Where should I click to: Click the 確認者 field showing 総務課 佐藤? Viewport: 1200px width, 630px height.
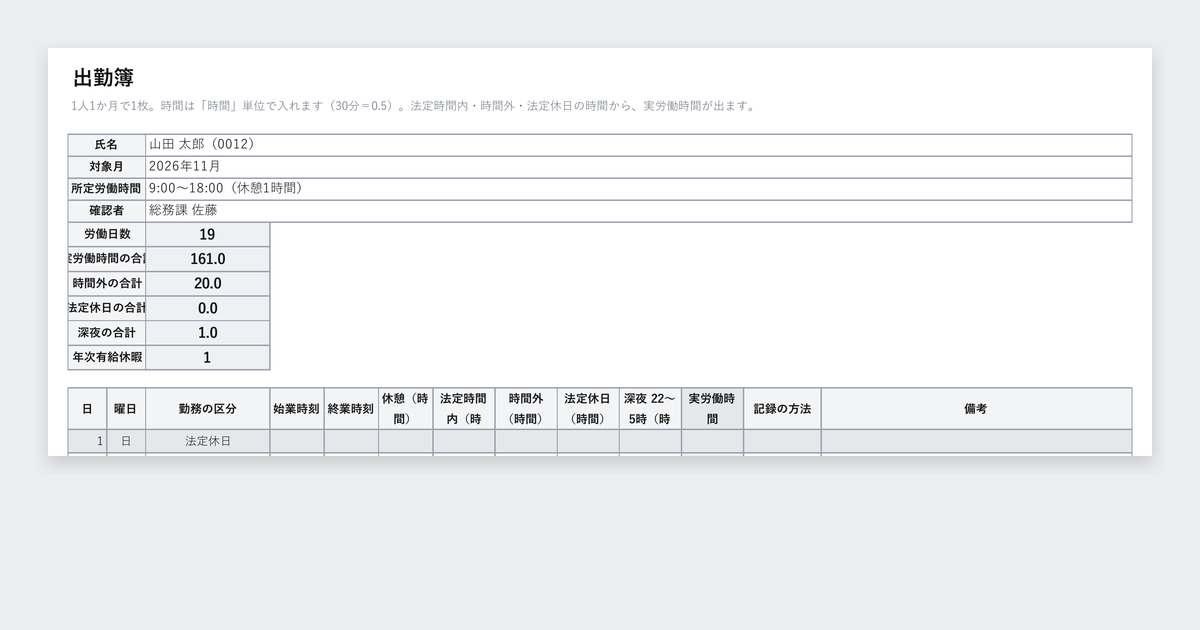(x=639, y=211)
